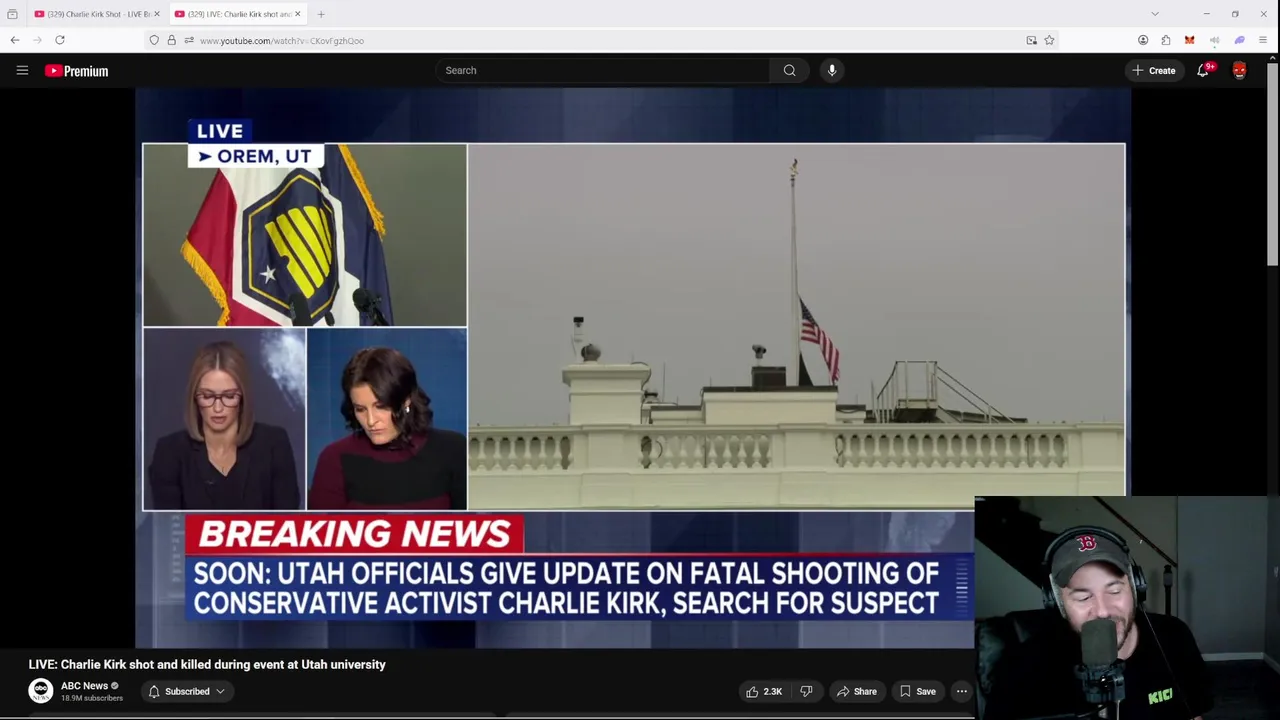
Task: Click the YouTube search magnifier button
Action: tap(789, 70)
